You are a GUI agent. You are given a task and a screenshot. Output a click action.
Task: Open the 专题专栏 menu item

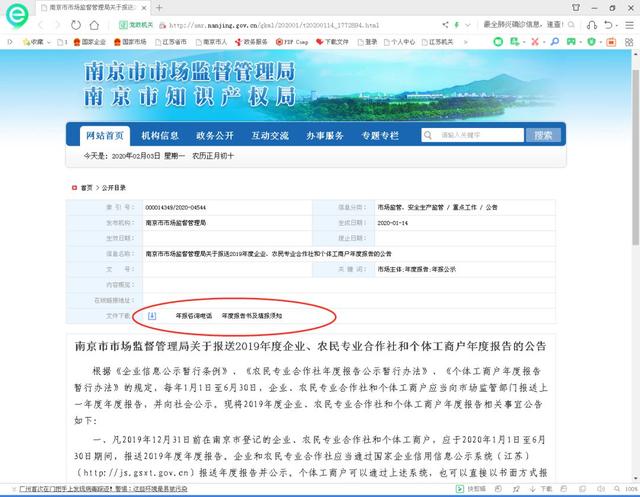click(x=380, y=135)
